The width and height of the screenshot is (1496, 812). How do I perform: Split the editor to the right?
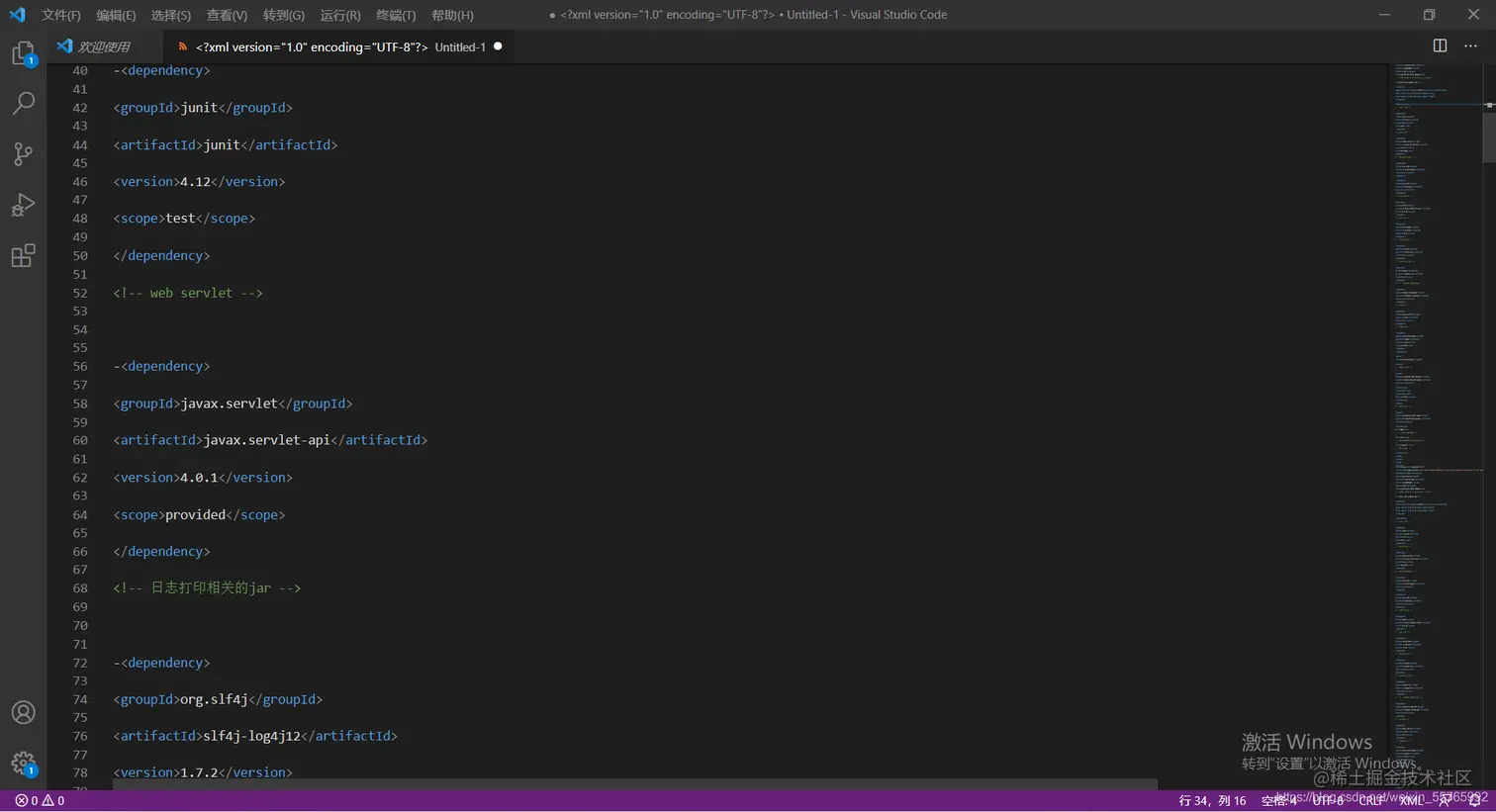(1440, 46)
